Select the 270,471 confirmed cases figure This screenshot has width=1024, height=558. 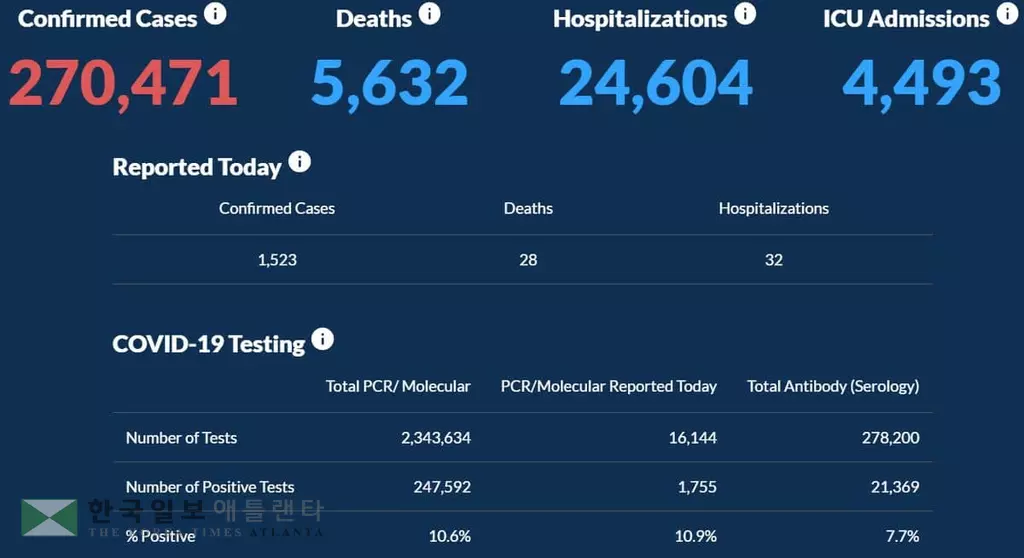[x=123, y=83]
